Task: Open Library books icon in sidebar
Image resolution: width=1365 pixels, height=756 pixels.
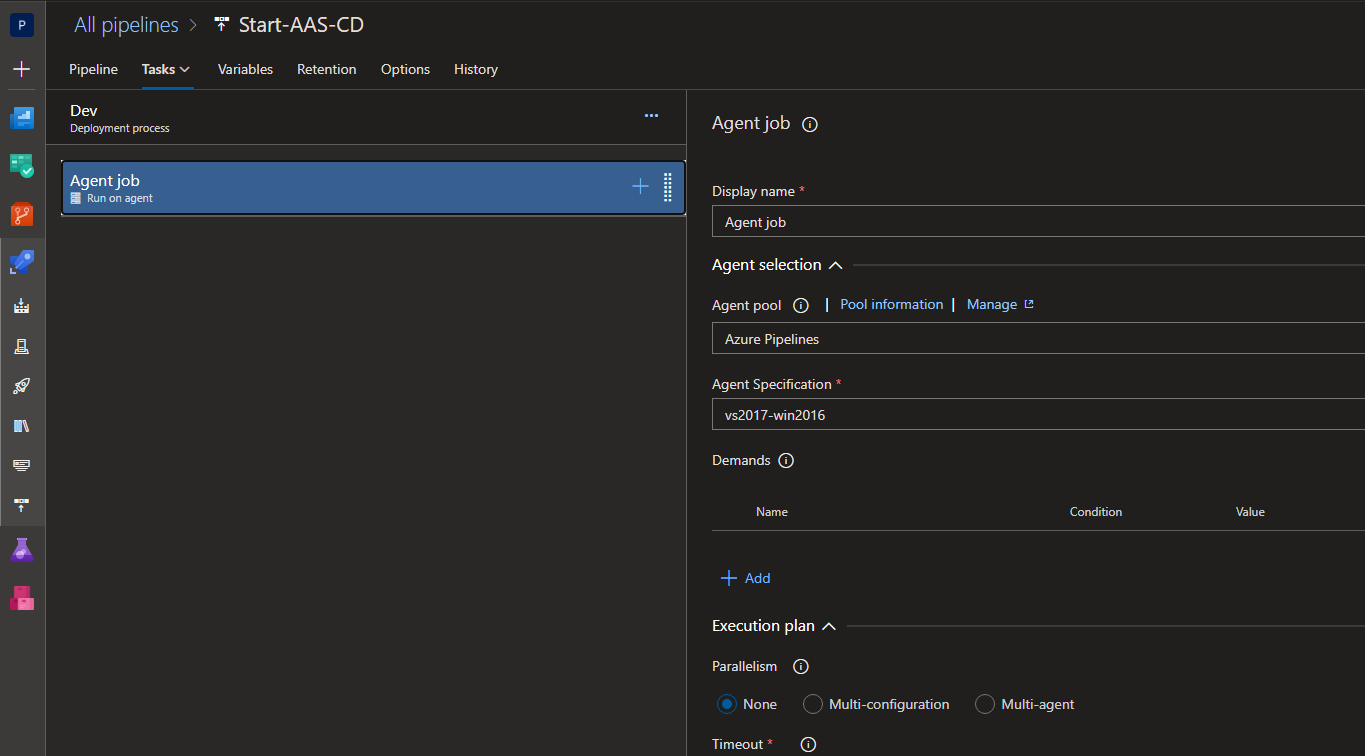Action: (22, 426)
